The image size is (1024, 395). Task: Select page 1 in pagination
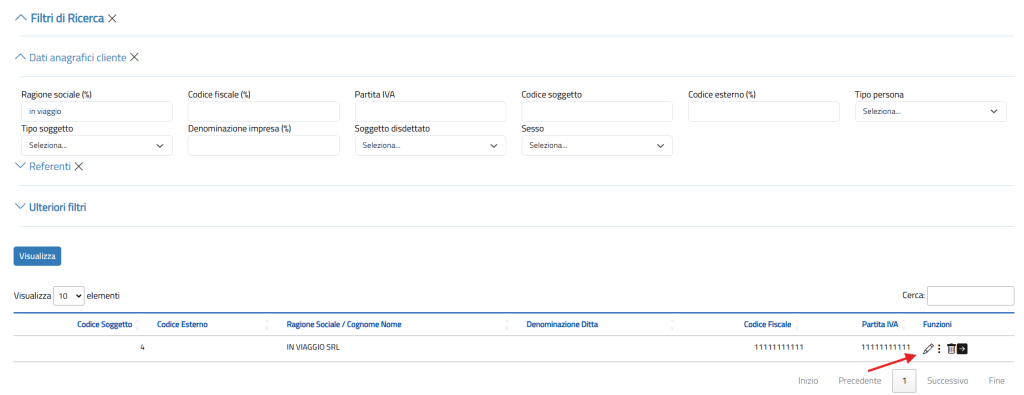[x=904, y=381]
